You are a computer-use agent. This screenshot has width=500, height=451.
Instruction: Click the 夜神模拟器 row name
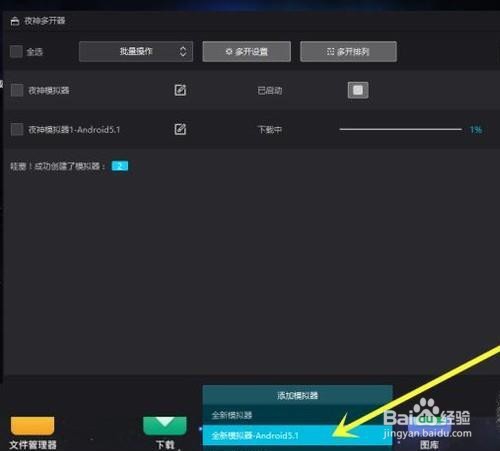click(49, 90)
